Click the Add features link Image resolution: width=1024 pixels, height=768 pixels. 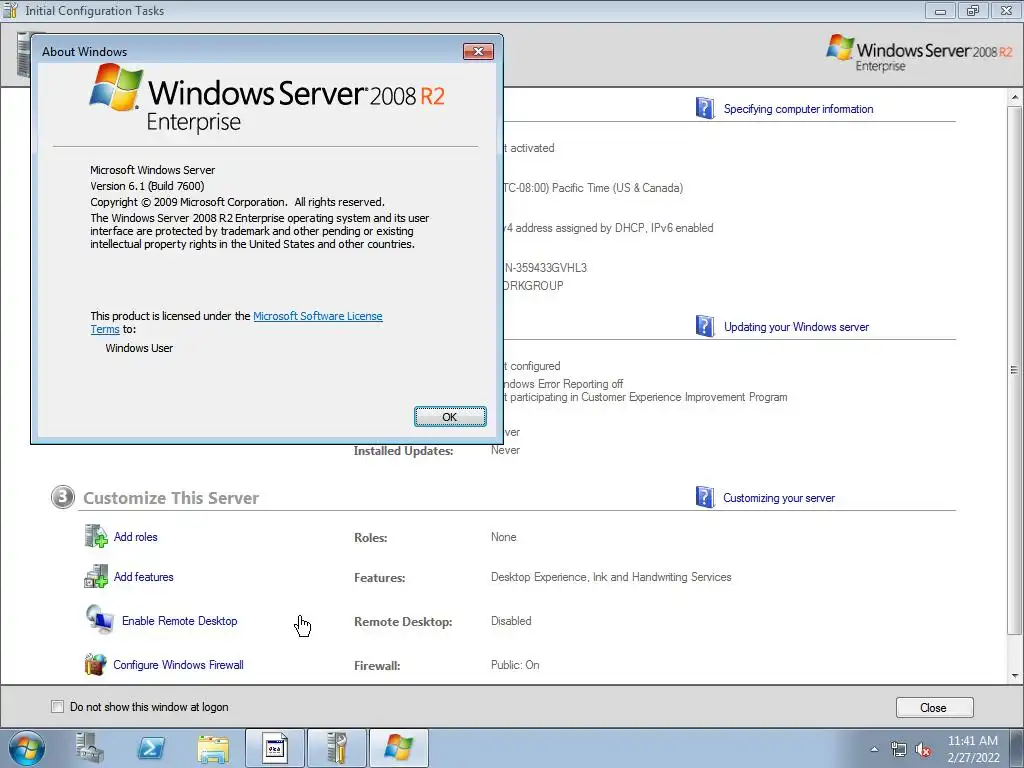point(144,577)
